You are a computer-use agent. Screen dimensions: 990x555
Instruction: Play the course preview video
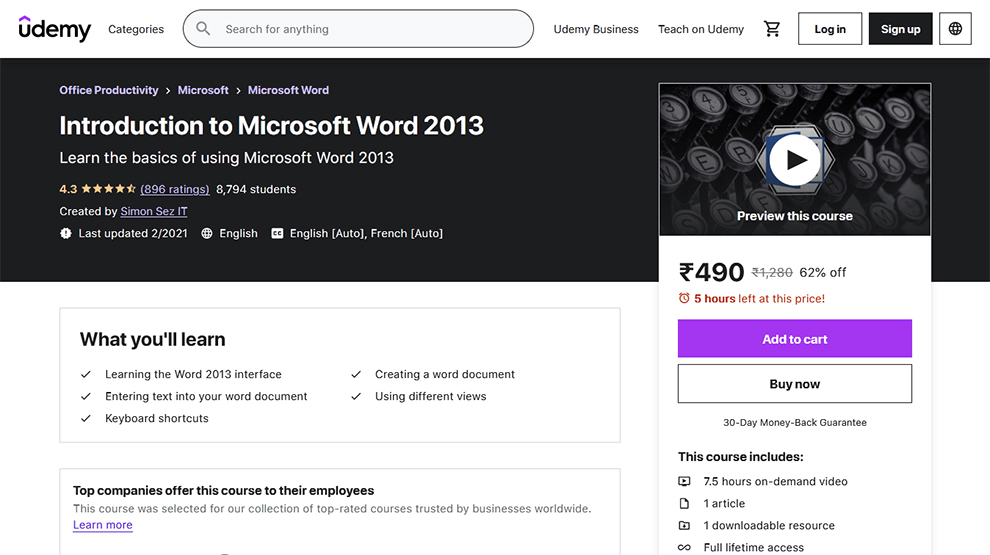click(x=795, y=160)
